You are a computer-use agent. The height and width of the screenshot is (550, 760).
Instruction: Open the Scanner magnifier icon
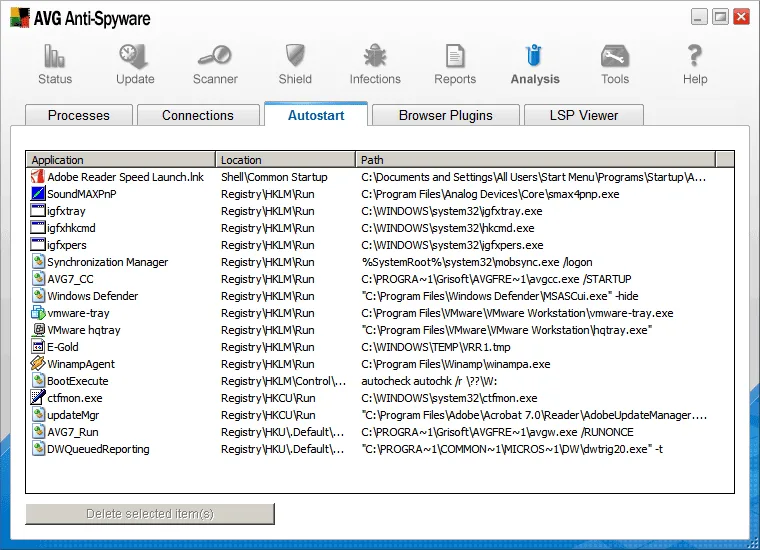pyautogui.click(x=215, y=55)
